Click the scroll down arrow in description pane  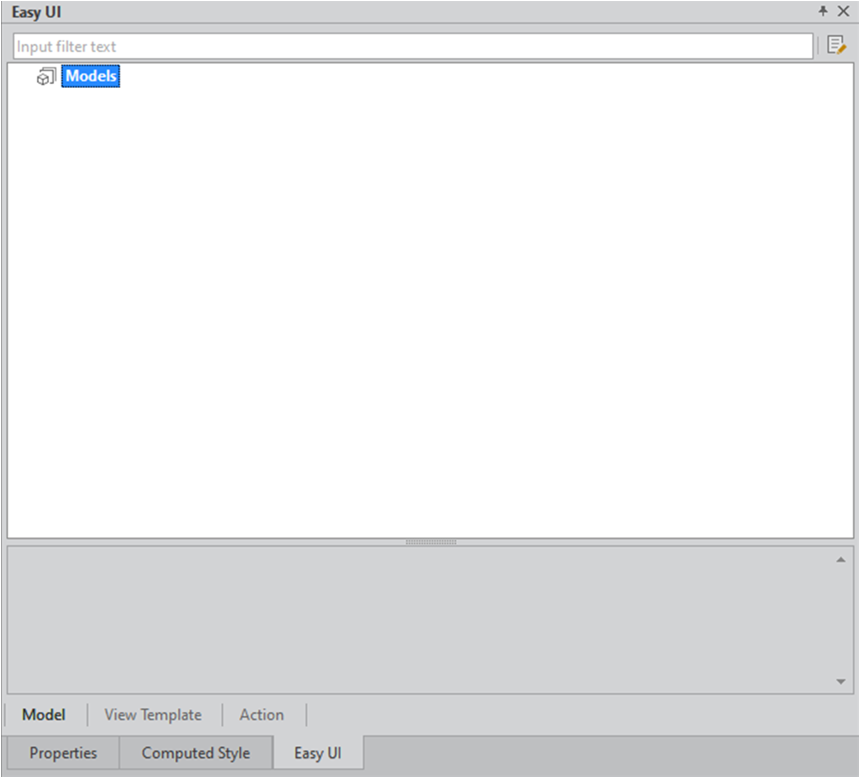(841, 681)
